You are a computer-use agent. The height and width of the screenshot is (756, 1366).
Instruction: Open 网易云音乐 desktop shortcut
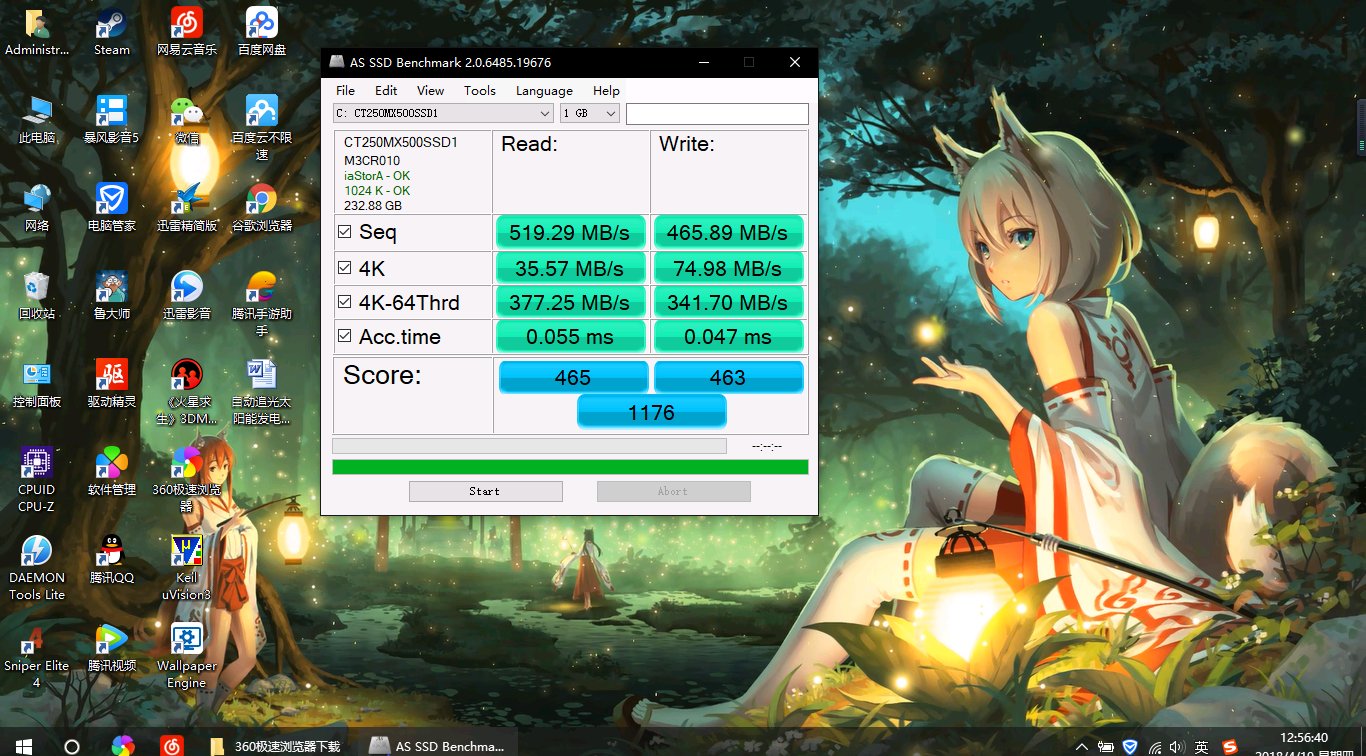186,31
